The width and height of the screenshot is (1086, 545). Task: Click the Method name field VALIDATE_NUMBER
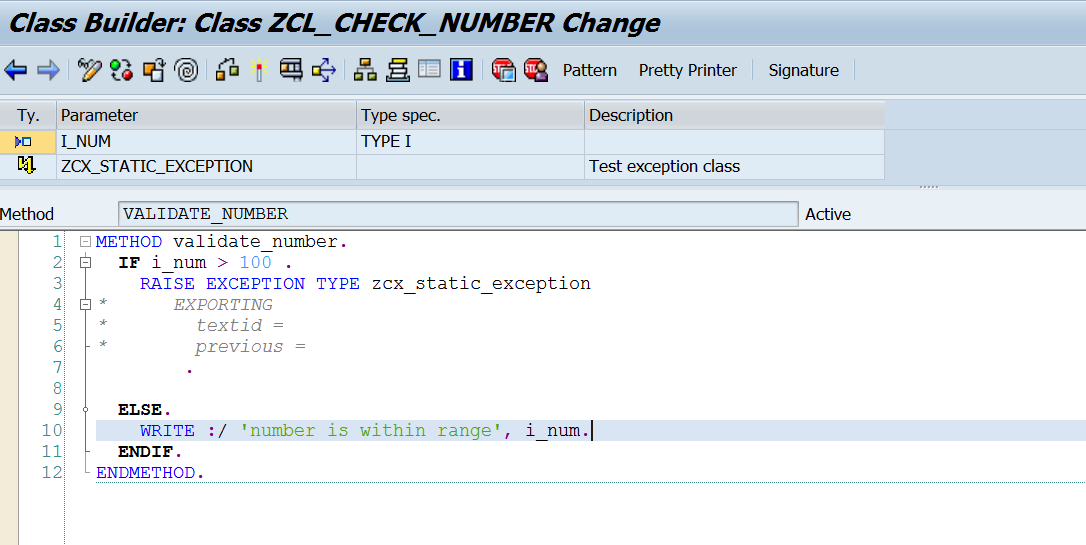click(x=458, y=214)
